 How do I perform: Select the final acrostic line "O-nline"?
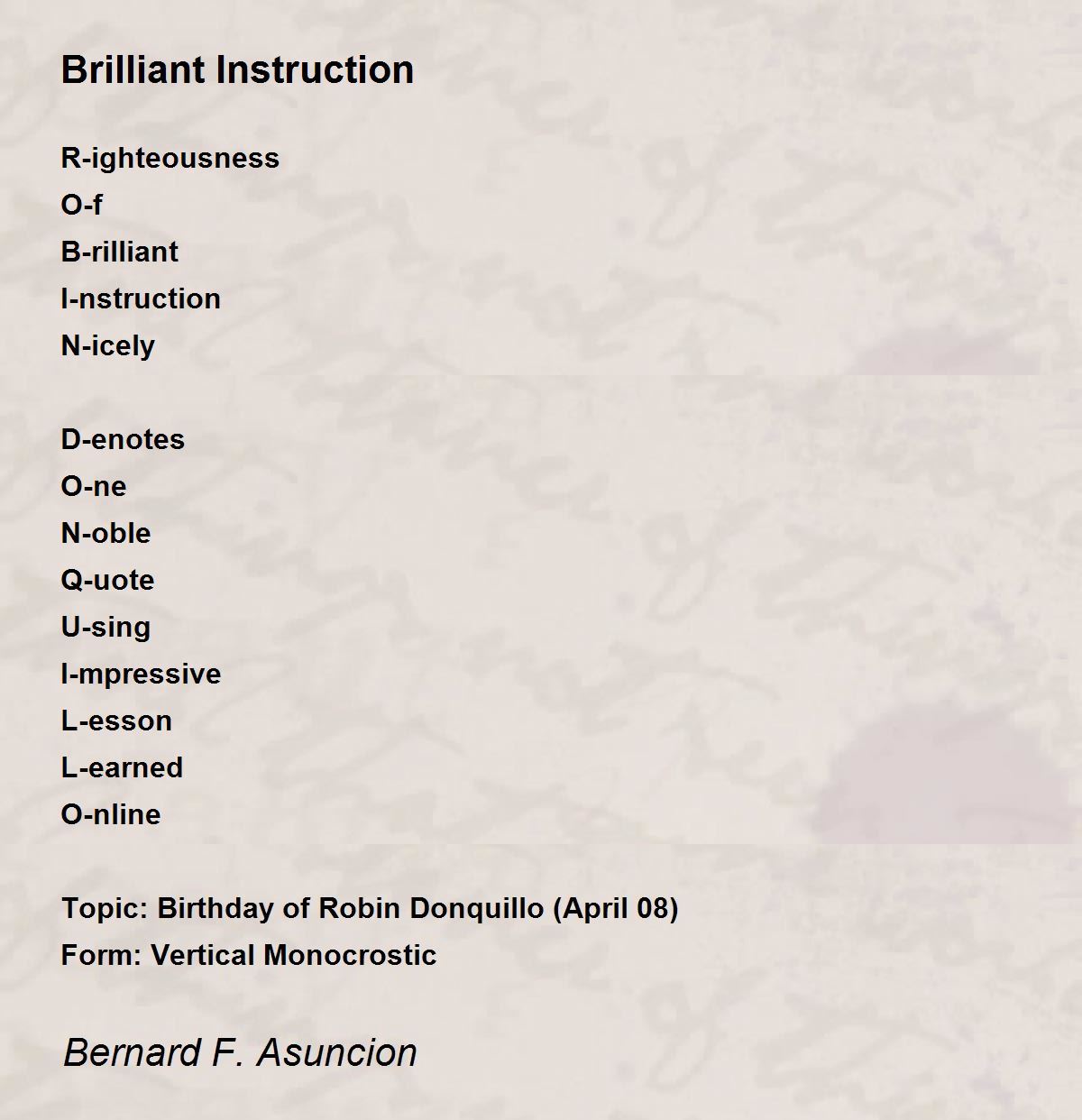click(111, 815)
